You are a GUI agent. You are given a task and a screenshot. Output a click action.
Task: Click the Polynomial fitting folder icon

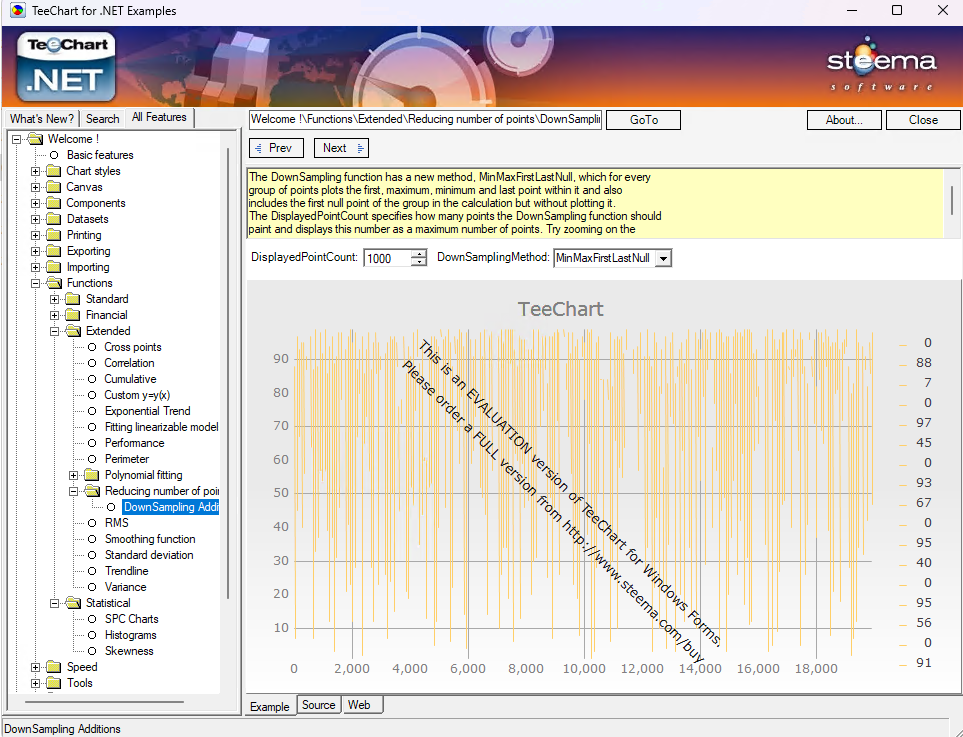[92, 475]
